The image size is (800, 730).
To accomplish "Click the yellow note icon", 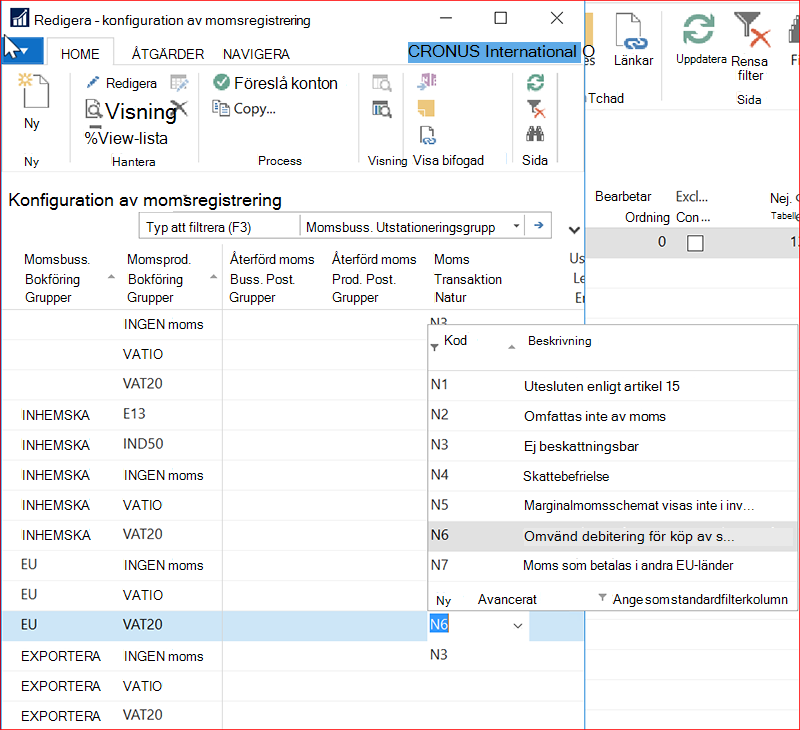I will coord(426,108).
